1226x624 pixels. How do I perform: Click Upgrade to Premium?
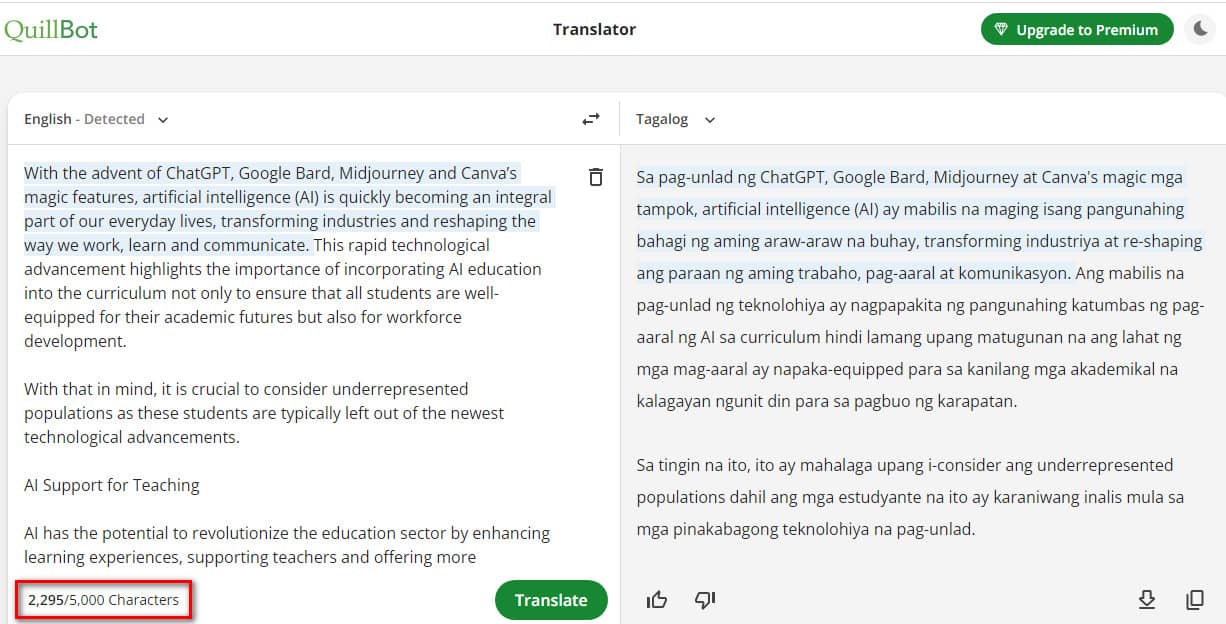[1077, 30]
